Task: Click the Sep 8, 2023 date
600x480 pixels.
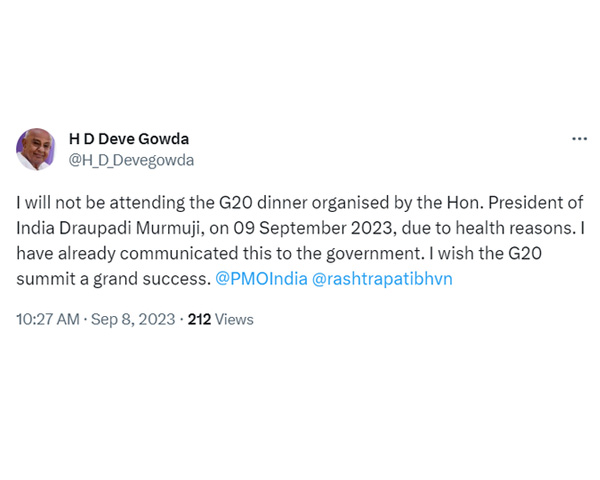Action: click(133, 319)
